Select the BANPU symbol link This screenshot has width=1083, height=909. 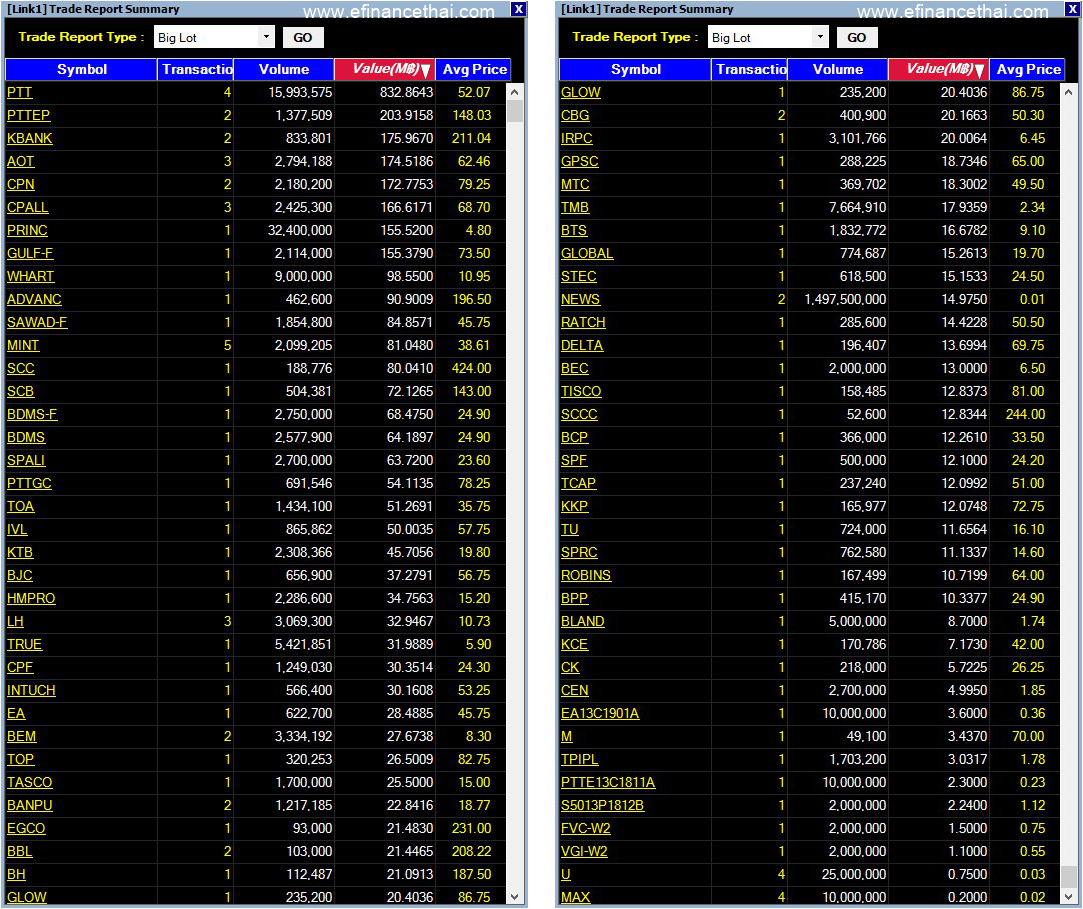point(30,805)
